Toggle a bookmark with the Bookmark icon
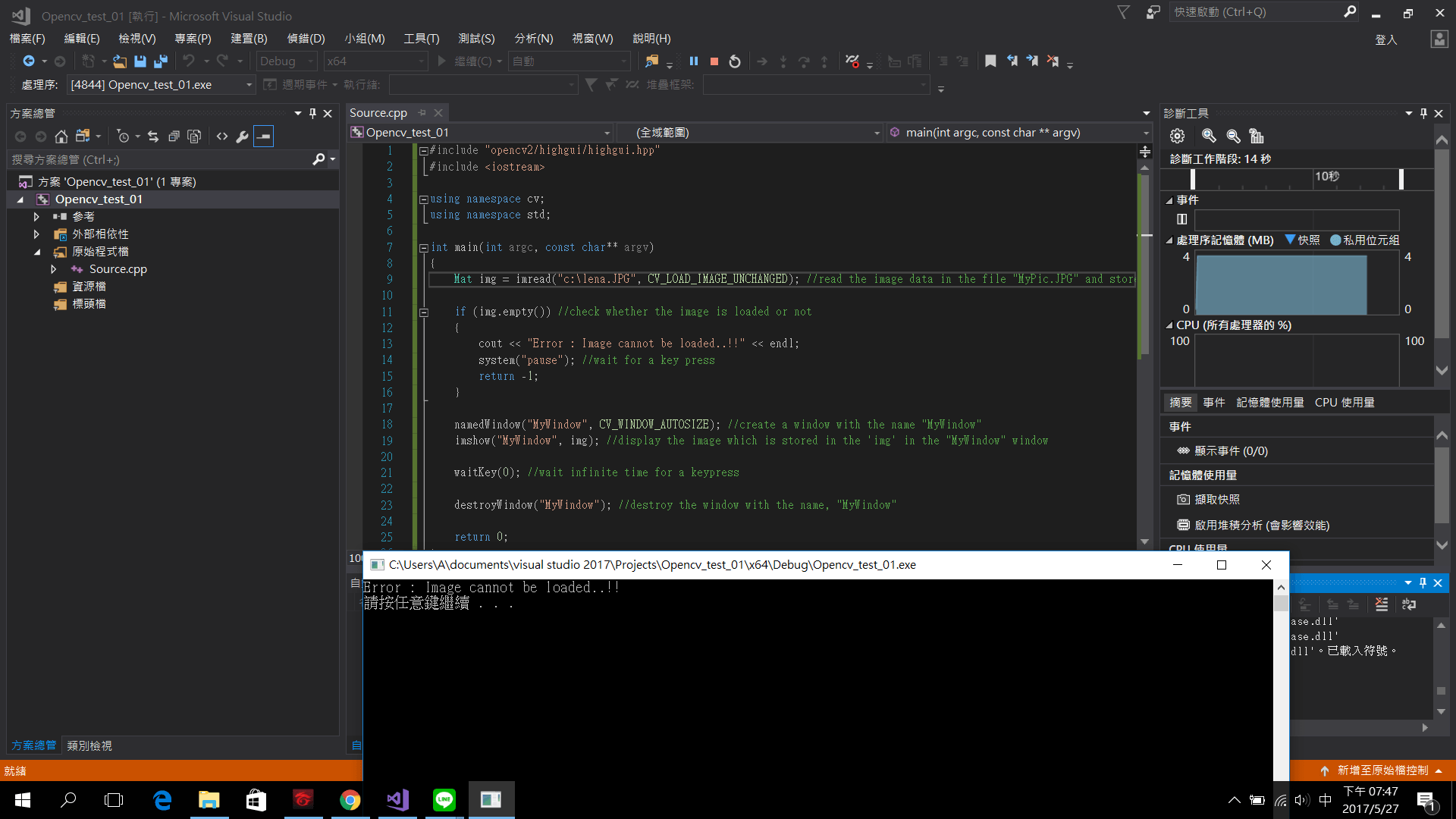Screen dimensions: 1456x819 [x=990, y=61]
